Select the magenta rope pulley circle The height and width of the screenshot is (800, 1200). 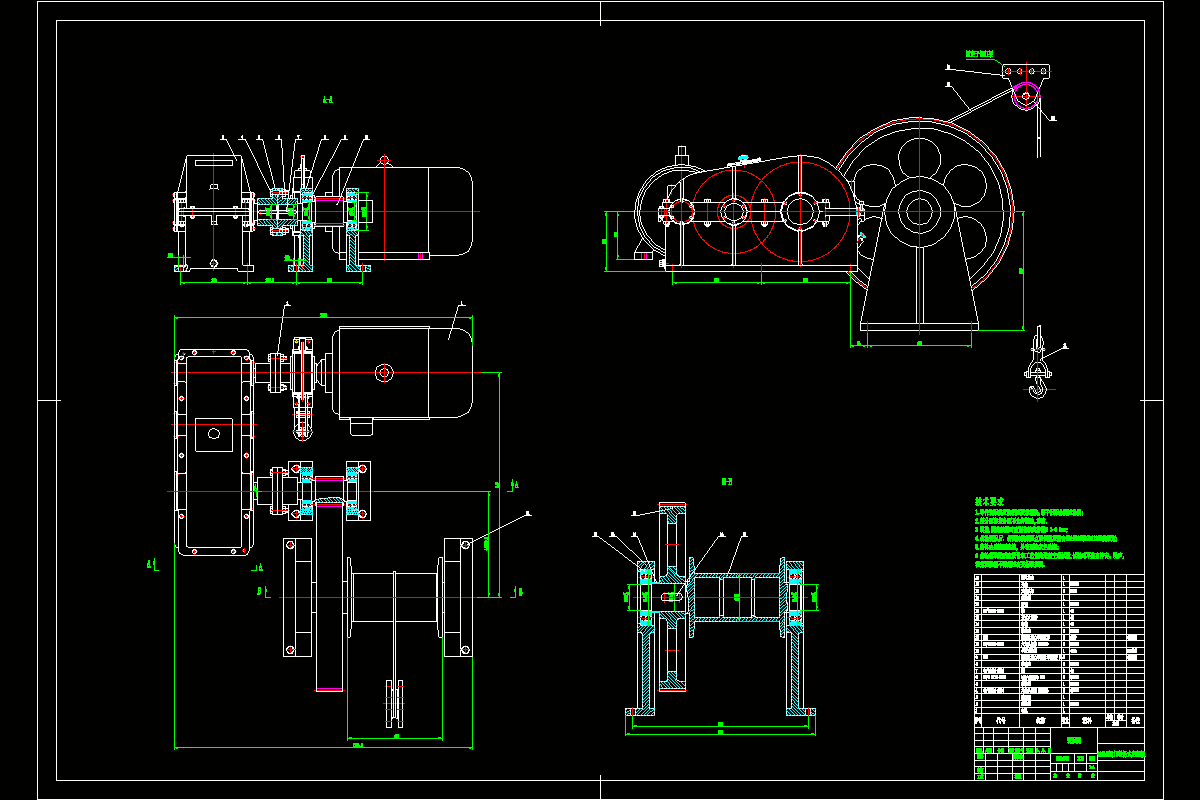pyautogui.click(x=1026, y=97)
